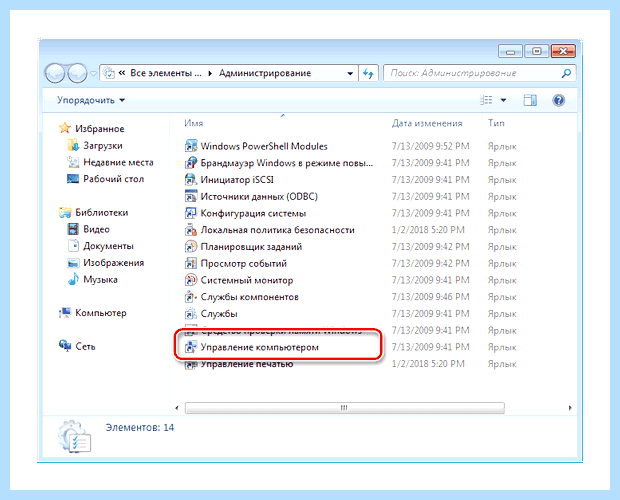Select Источники данных (ODBC) icon
The image size is (620, 500).
[x=191, y=196]
